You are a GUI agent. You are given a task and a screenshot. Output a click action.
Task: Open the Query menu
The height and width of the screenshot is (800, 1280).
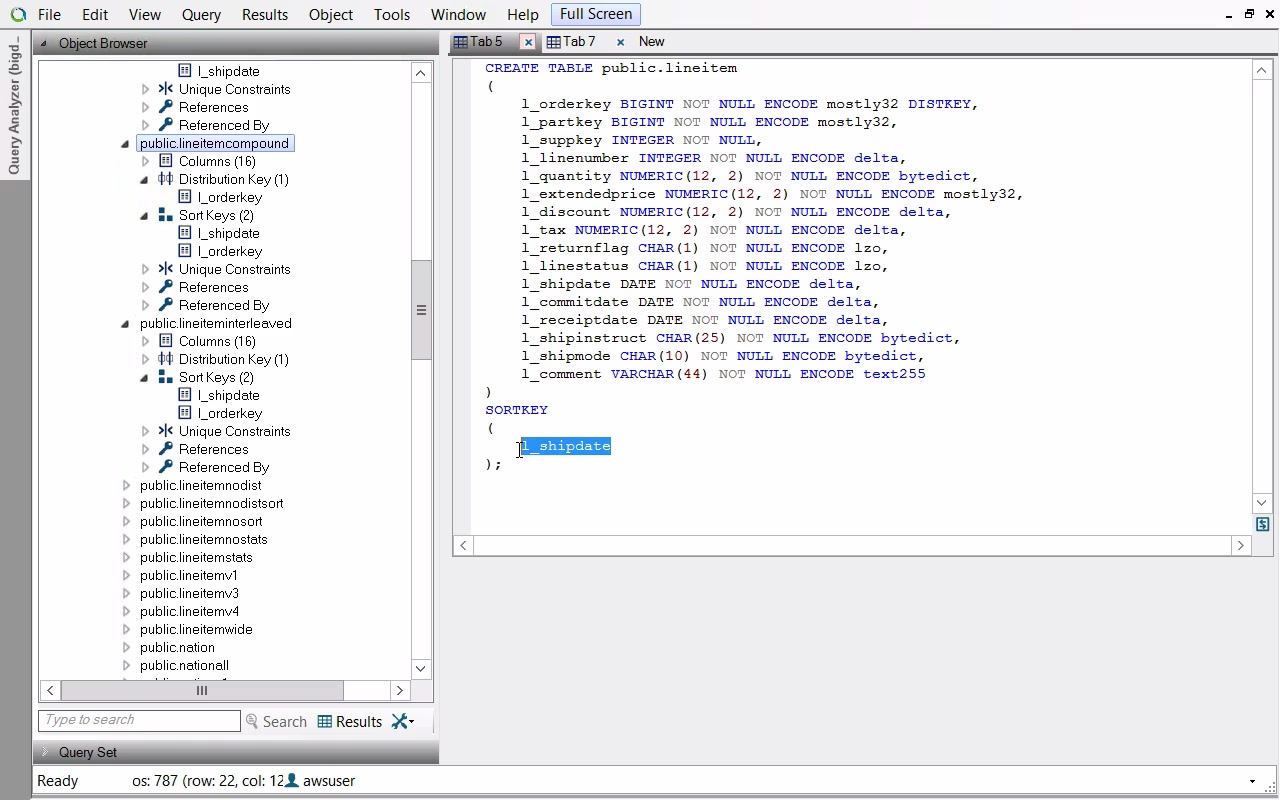coord(201,15)
